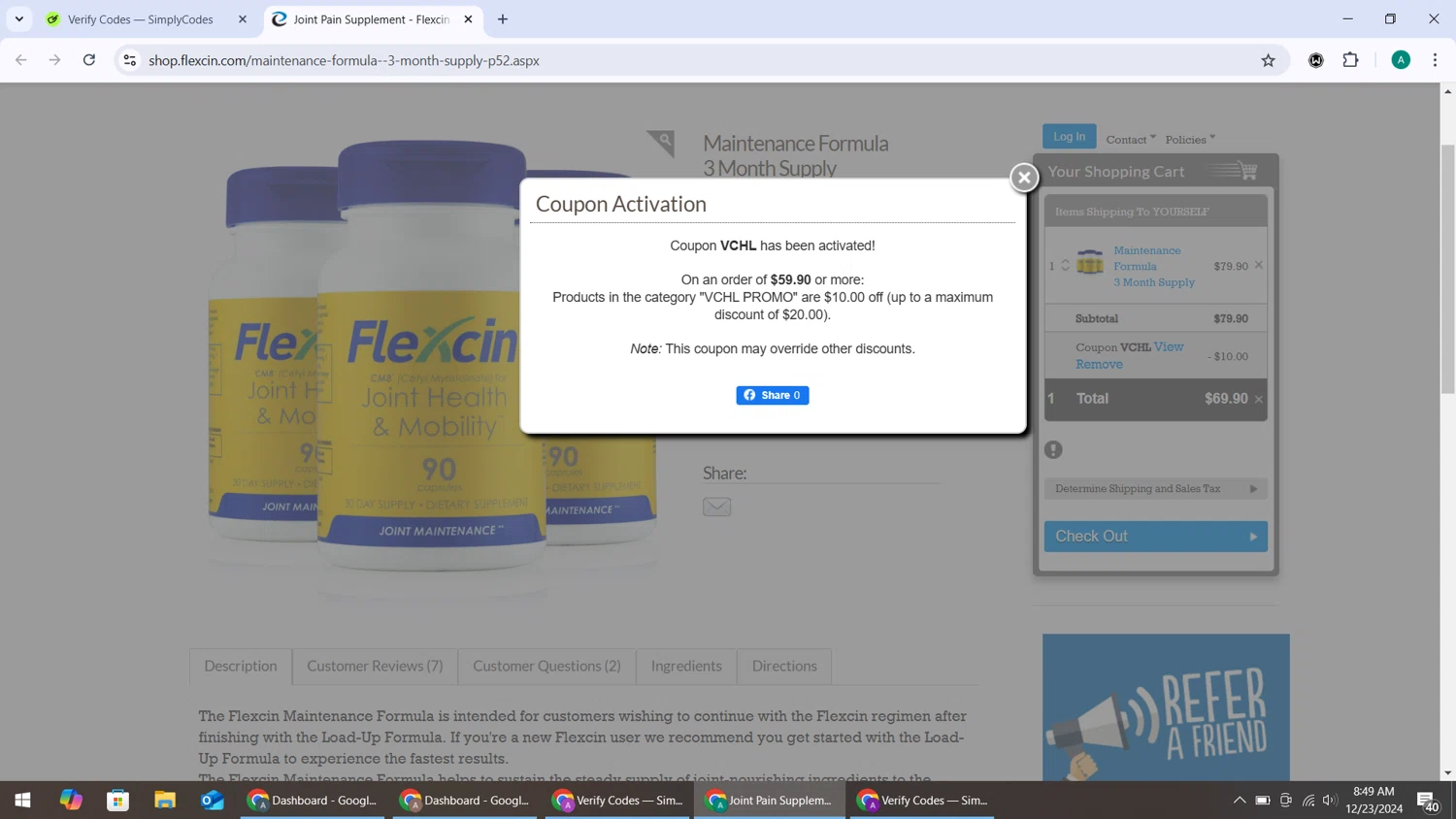Switch to Verify Codes — SimplyCodes browser tab

pos(141,19)
